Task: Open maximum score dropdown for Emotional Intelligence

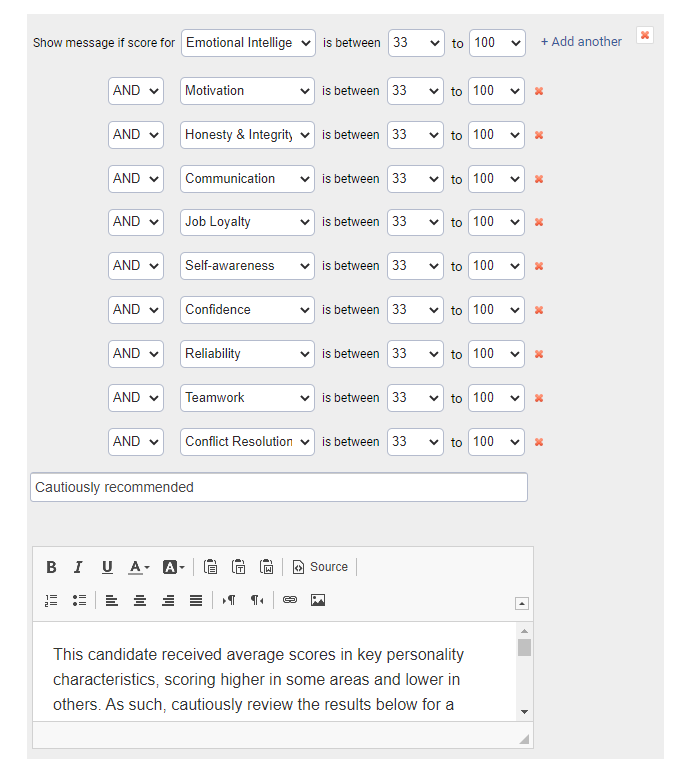Action: pos(497,43)
